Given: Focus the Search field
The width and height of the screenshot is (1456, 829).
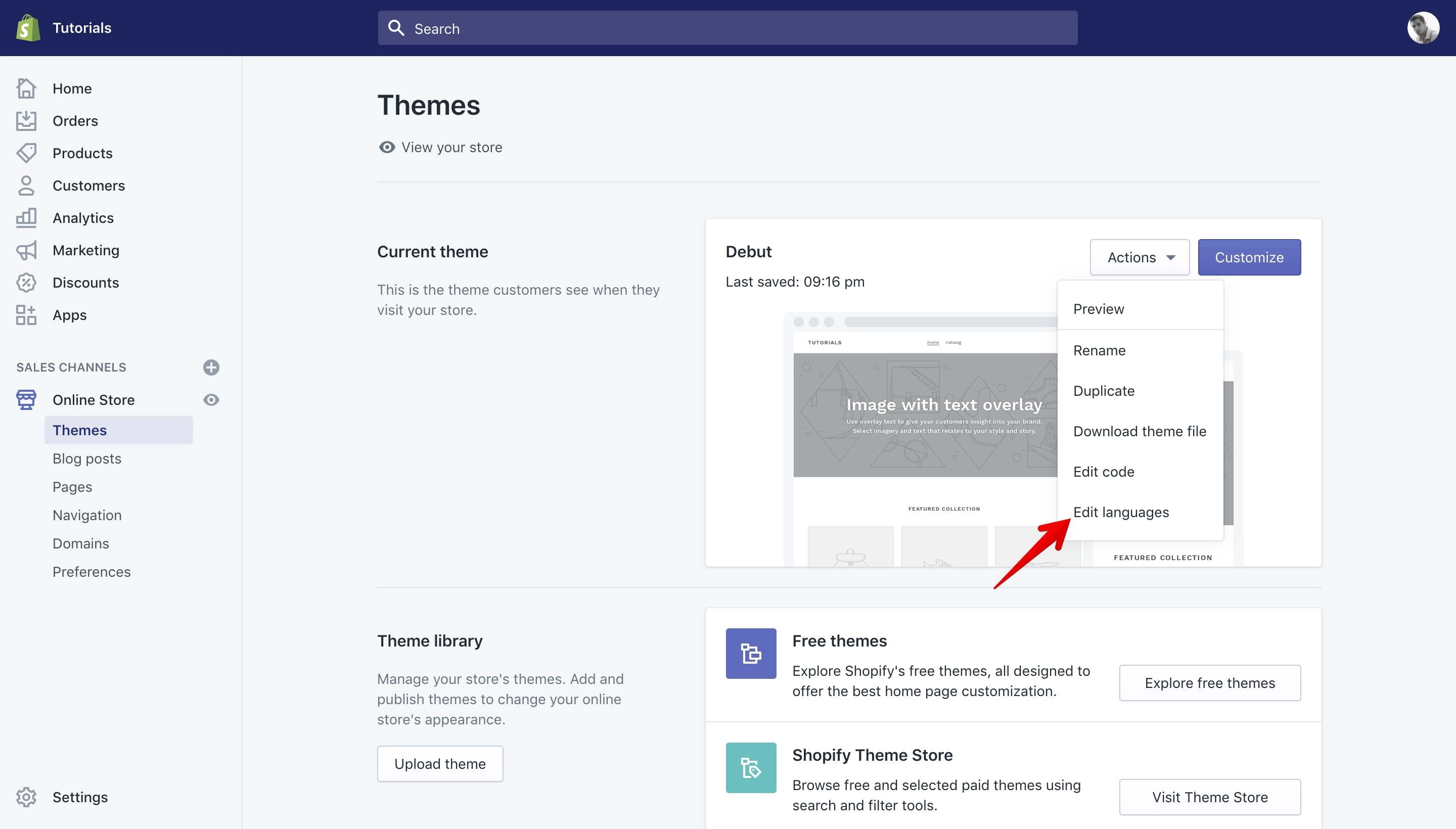Looking at the screenshot, I should pyautogui.click(x=727, y=28).
